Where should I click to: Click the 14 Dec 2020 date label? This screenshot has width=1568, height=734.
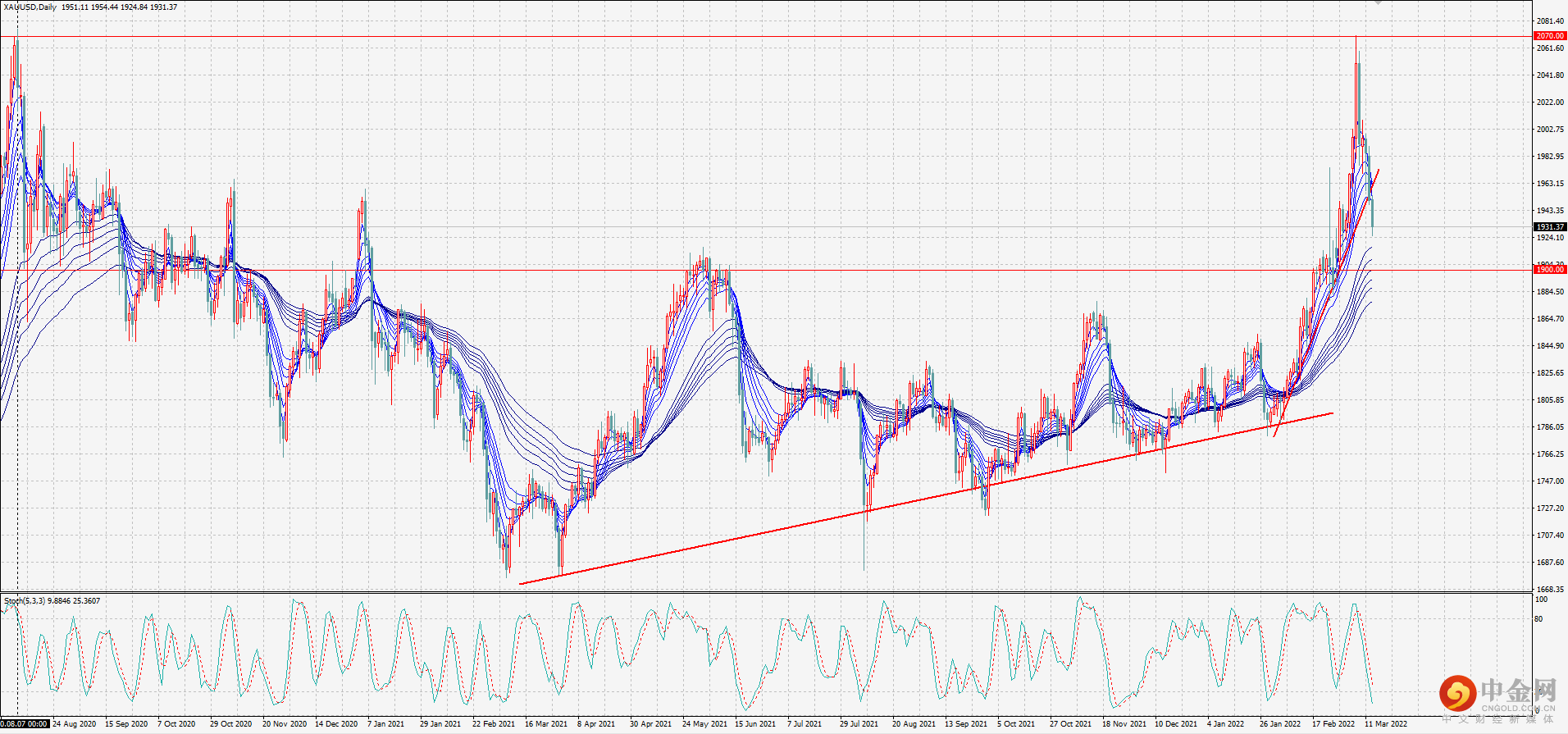pyautogui.click(x=336, y=724)
